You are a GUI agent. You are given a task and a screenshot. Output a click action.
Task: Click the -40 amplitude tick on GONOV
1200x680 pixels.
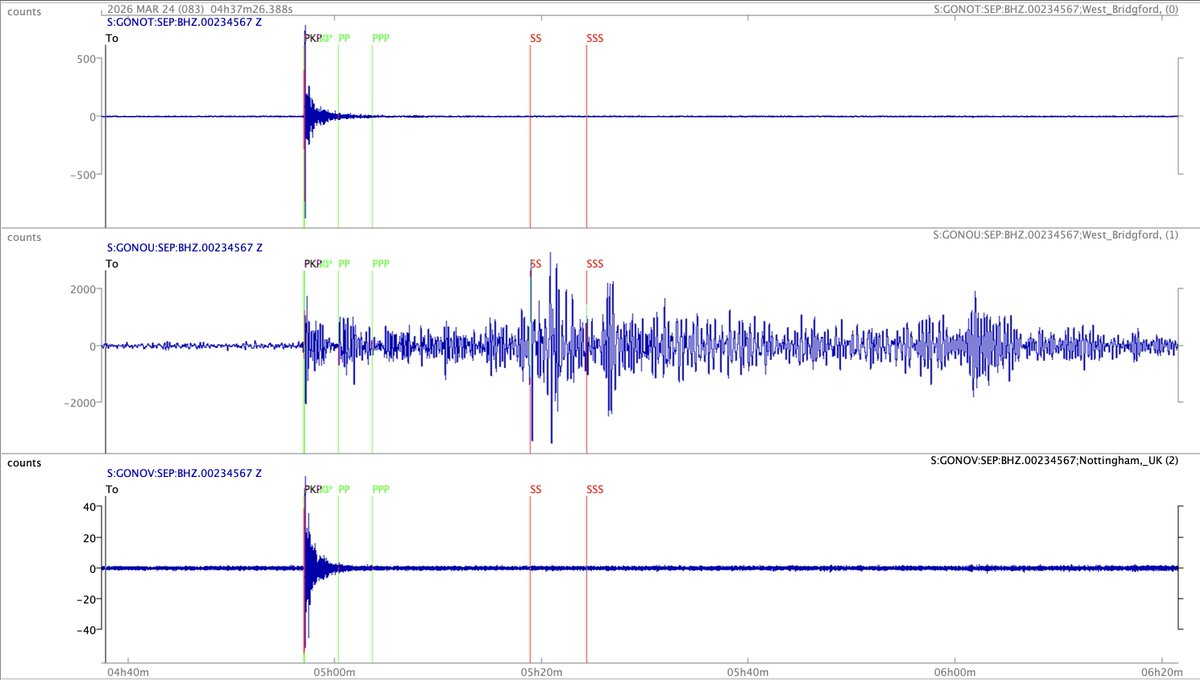(x=85, y=630)
